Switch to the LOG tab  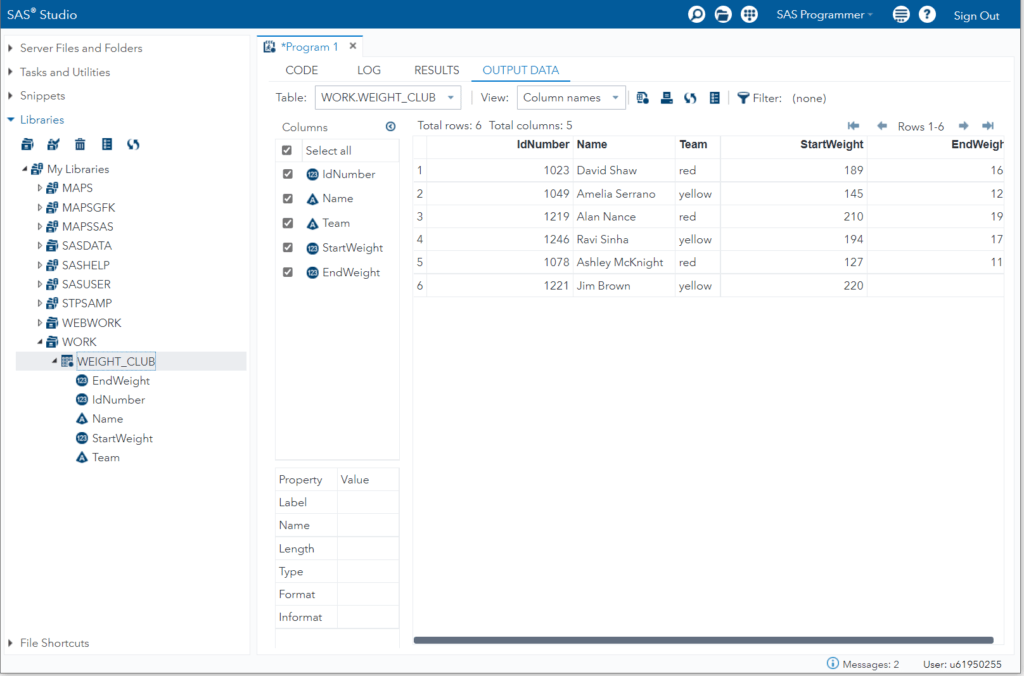click(x=369, y=70)
